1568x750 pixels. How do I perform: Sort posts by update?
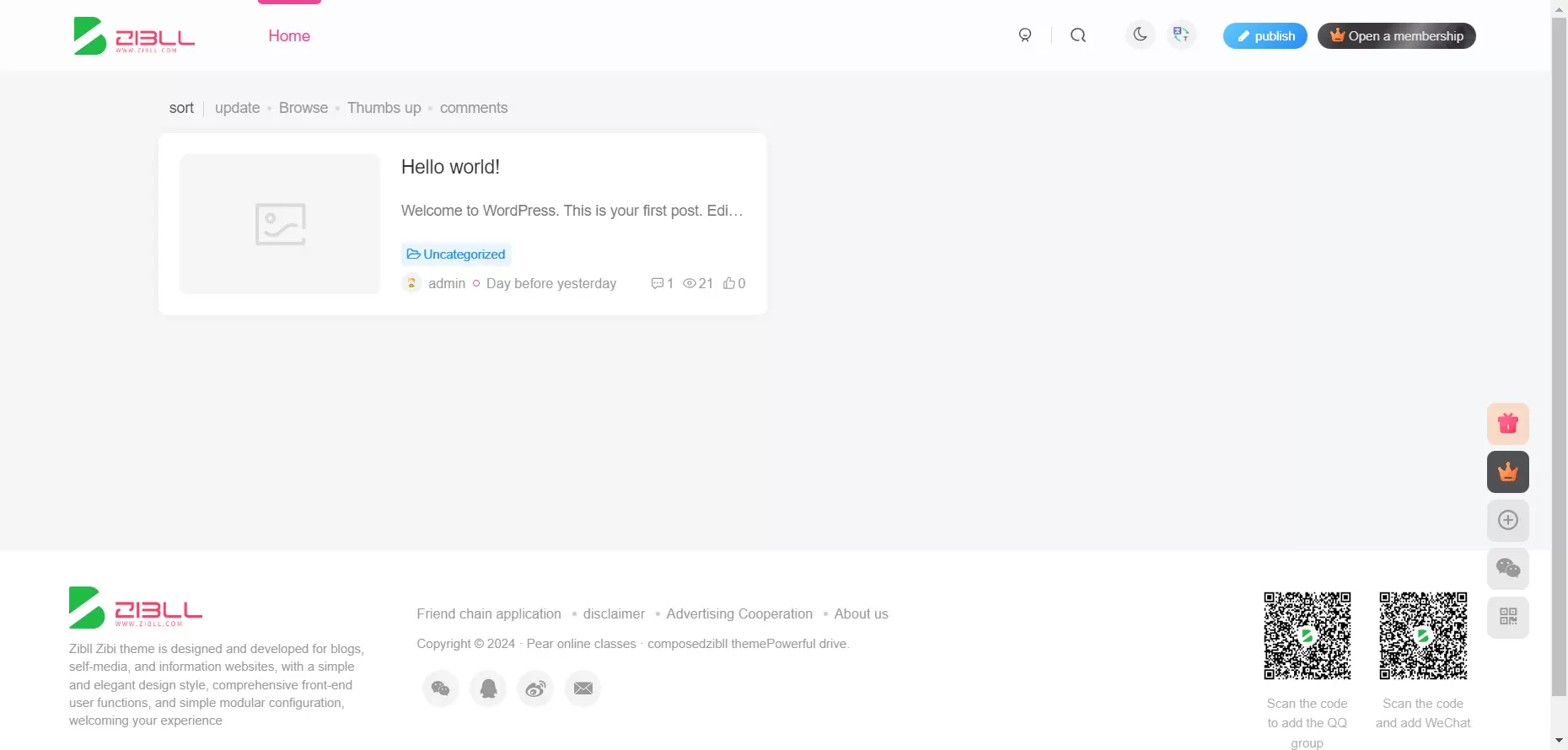tap(237, 108)
